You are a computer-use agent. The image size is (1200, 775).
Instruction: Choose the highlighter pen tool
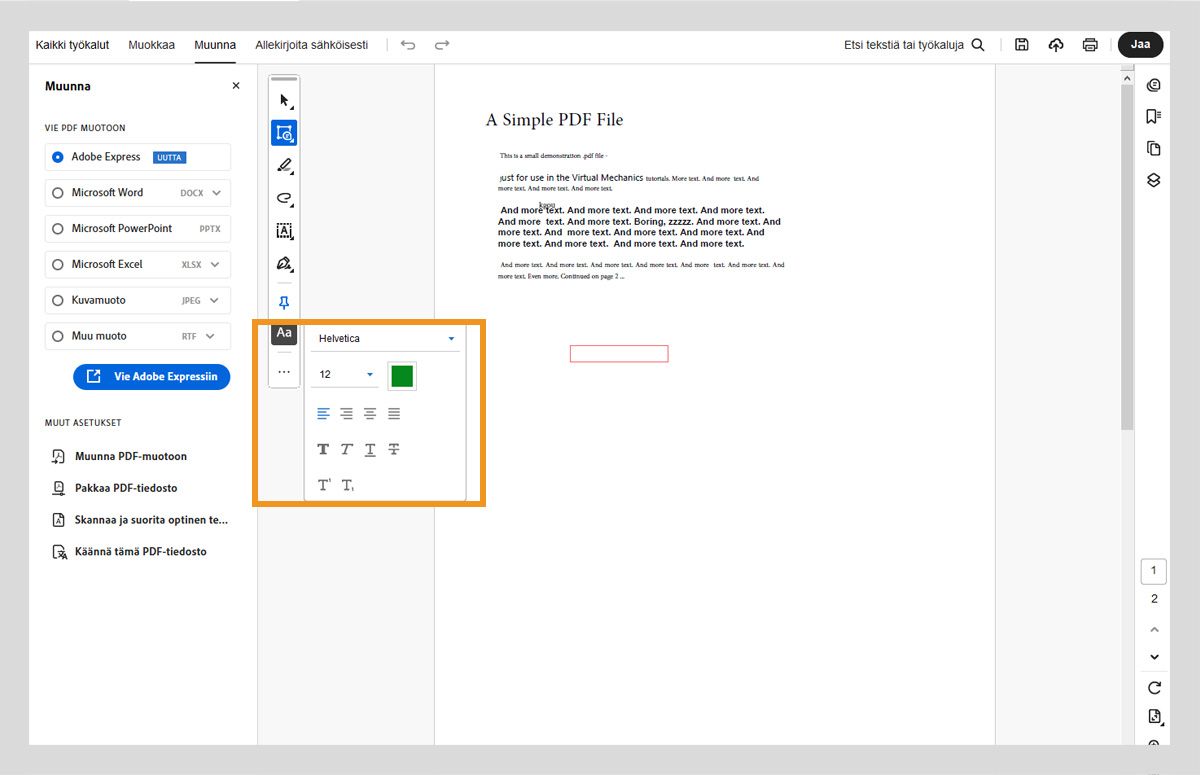pyautogui.click(x=284, y=166)
